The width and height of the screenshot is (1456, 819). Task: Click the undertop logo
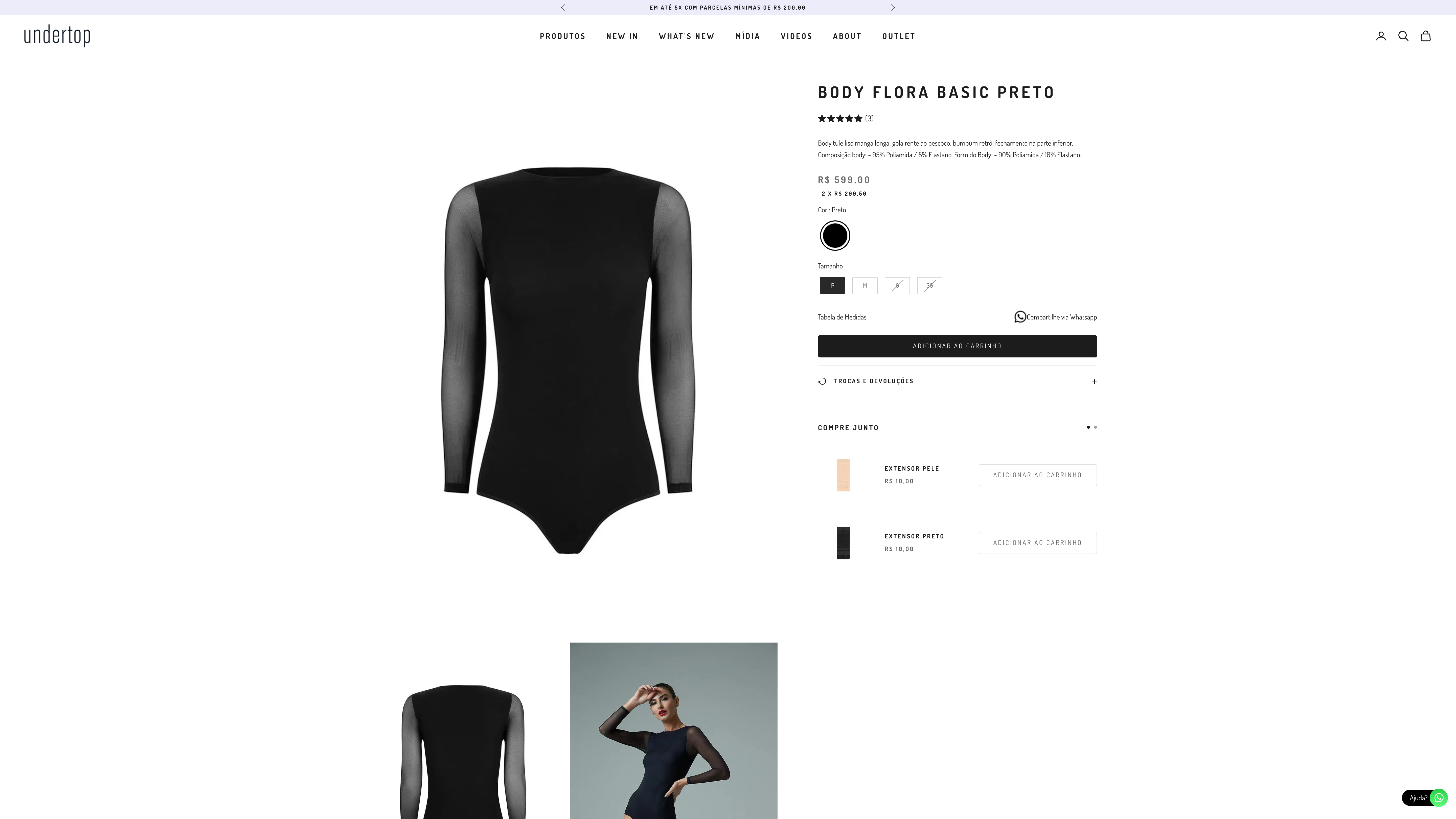click(x=57, y=36)
